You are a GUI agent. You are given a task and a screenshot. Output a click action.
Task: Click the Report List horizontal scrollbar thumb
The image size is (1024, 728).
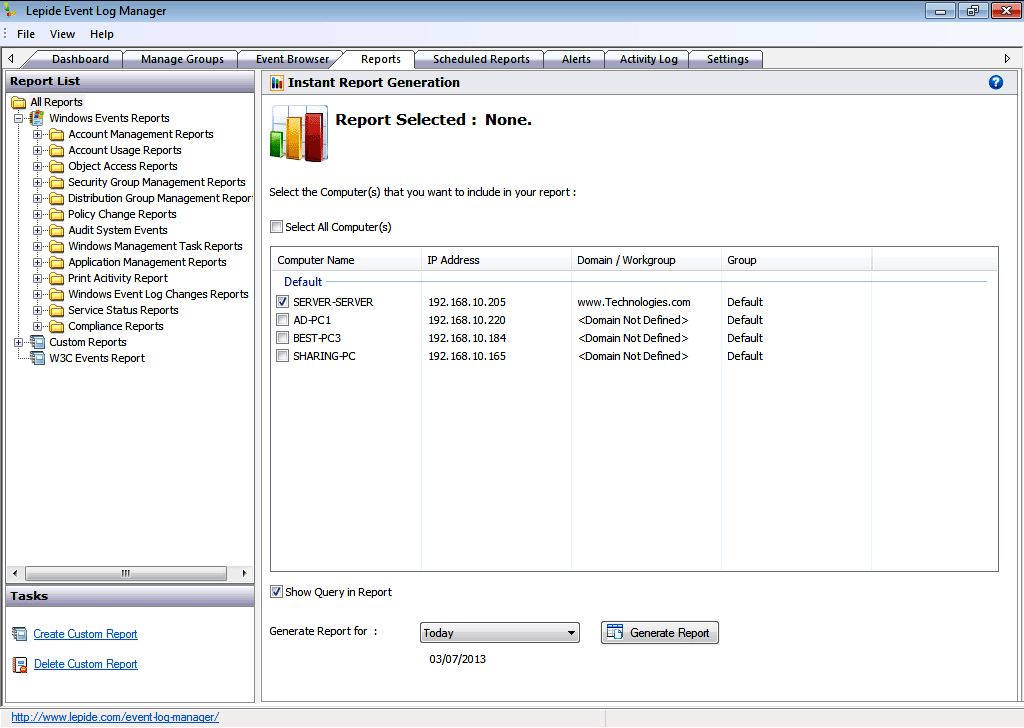(x=125, y=573)
